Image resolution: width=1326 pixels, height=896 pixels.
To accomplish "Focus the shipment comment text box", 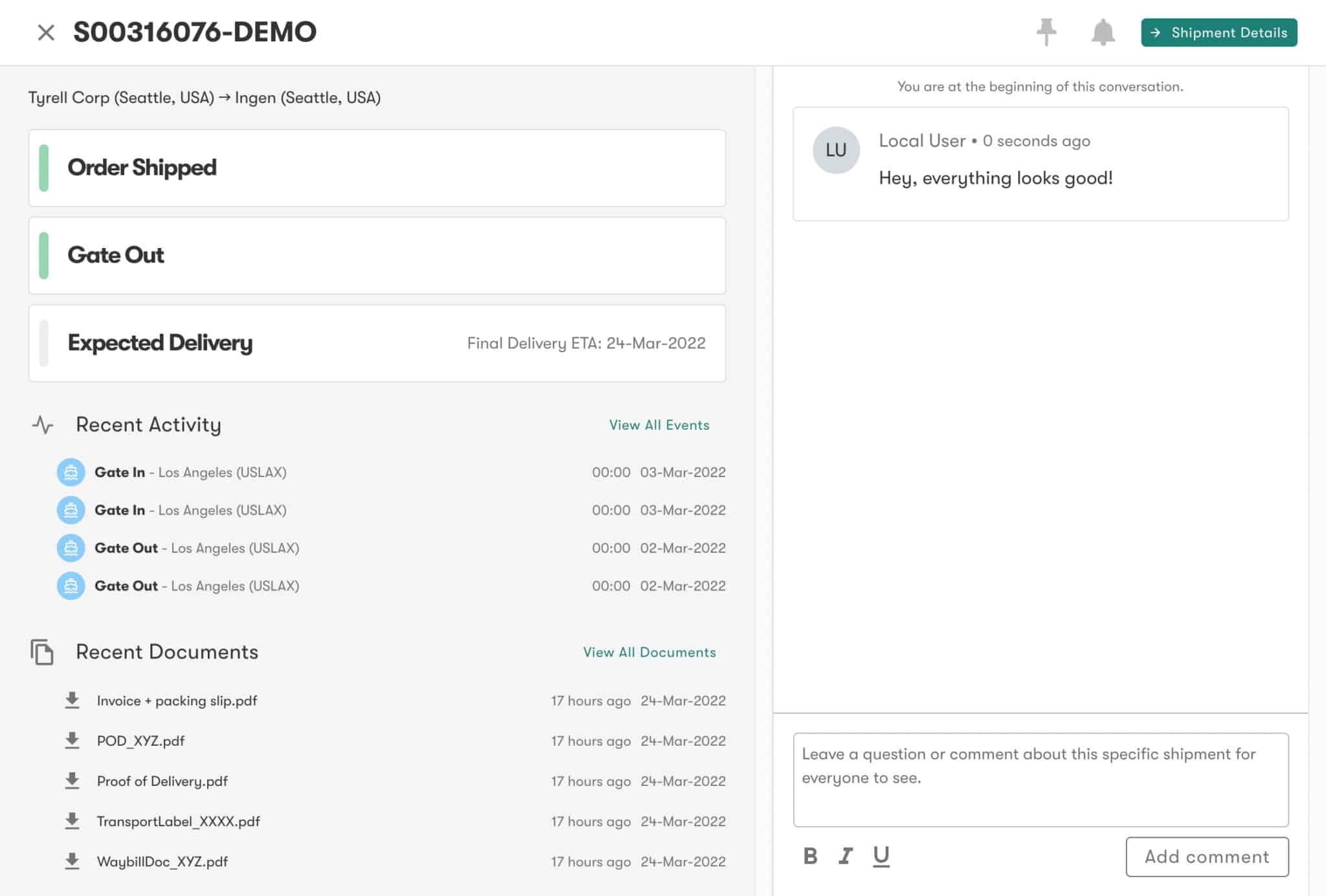I will point(1040,779).
